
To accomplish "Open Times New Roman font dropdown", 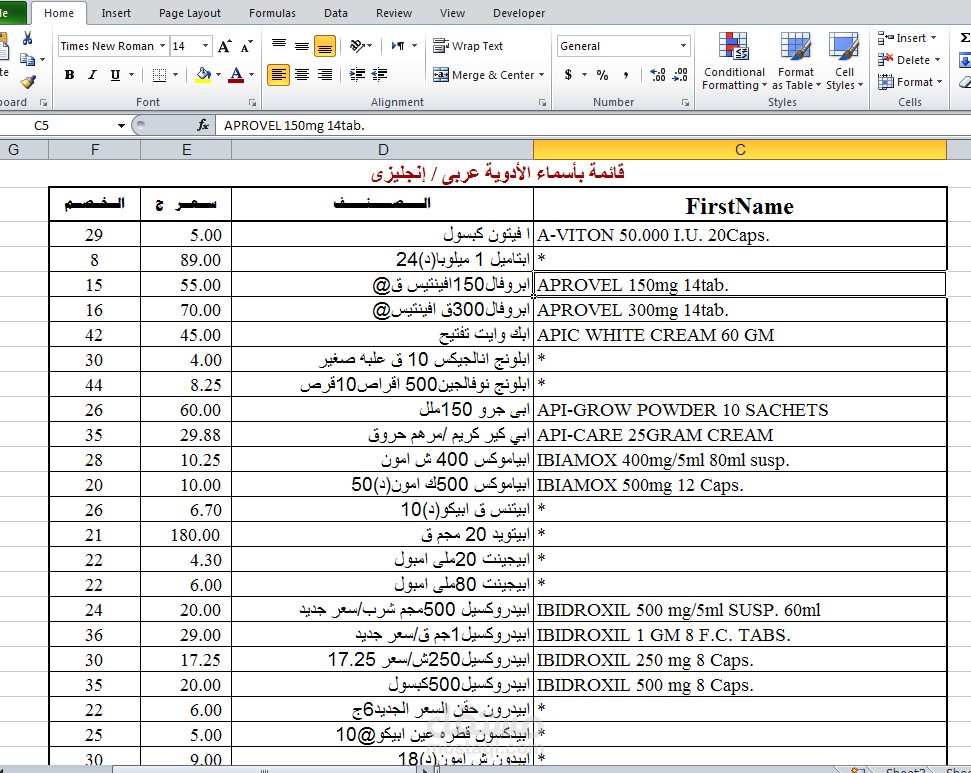I will click(162, 46).
